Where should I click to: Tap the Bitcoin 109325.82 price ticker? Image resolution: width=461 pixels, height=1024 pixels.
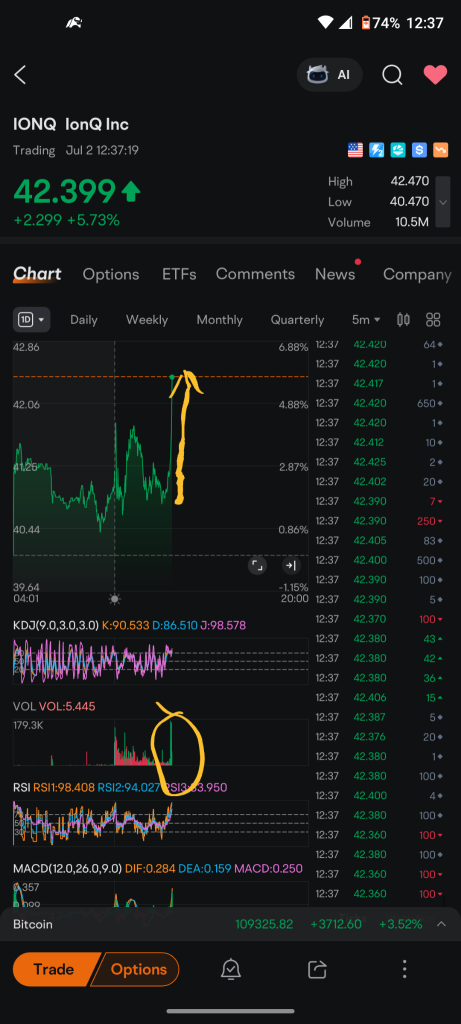point(264,924)
